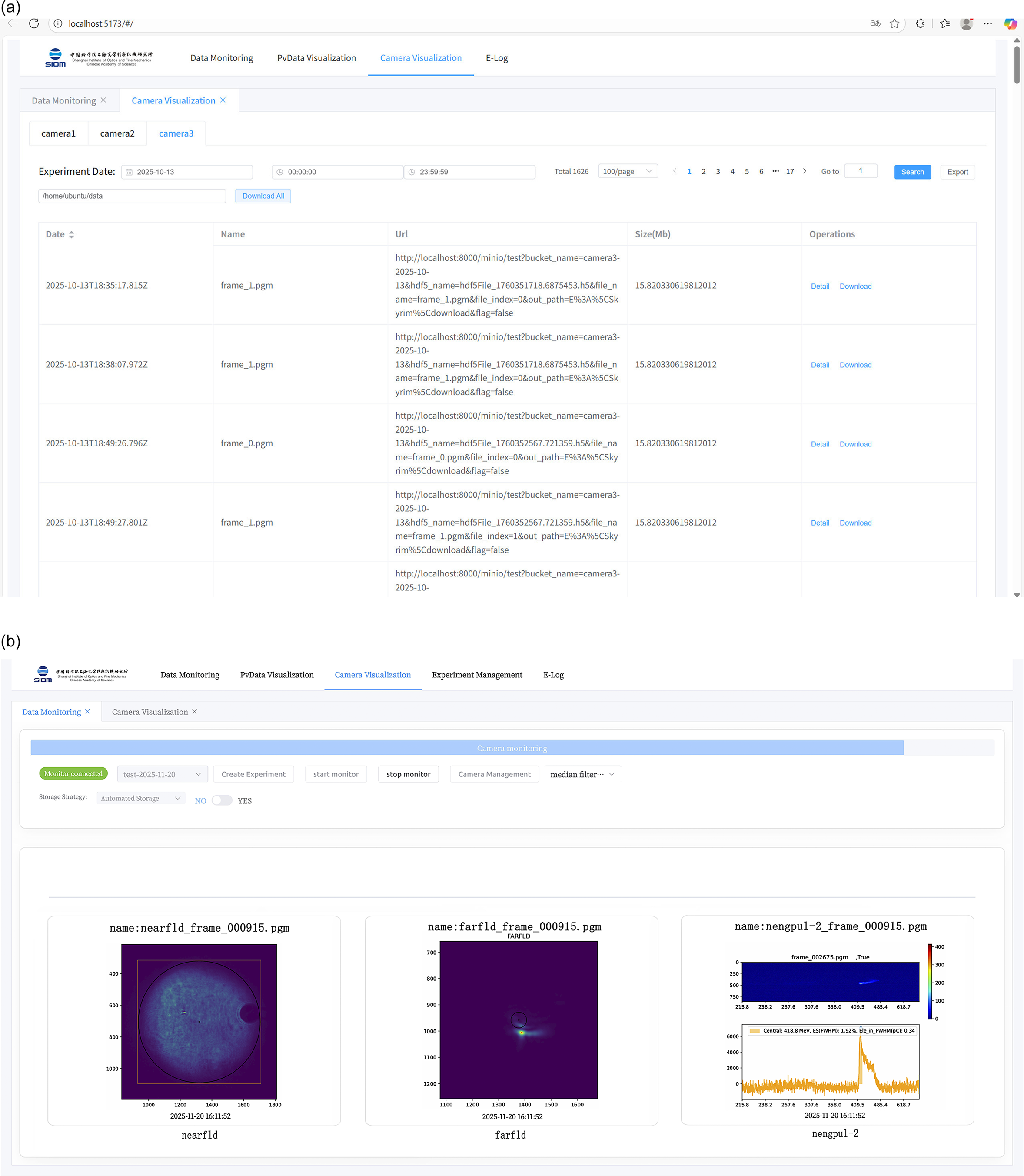
Task: Open the 100/page size dropdown
Action: point(628,171)
